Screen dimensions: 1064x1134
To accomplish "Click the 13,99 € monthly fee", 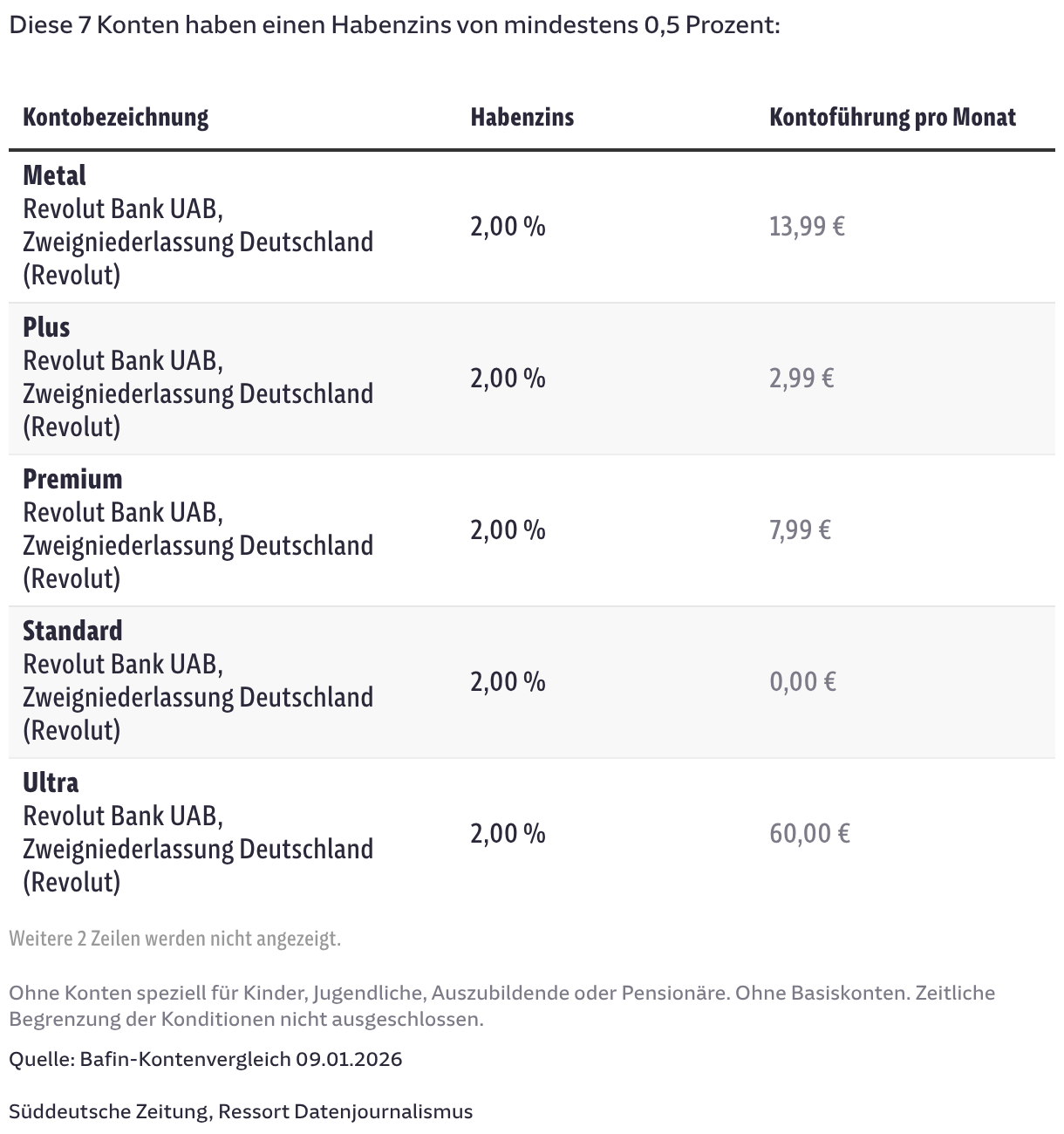I will (807, 227).
